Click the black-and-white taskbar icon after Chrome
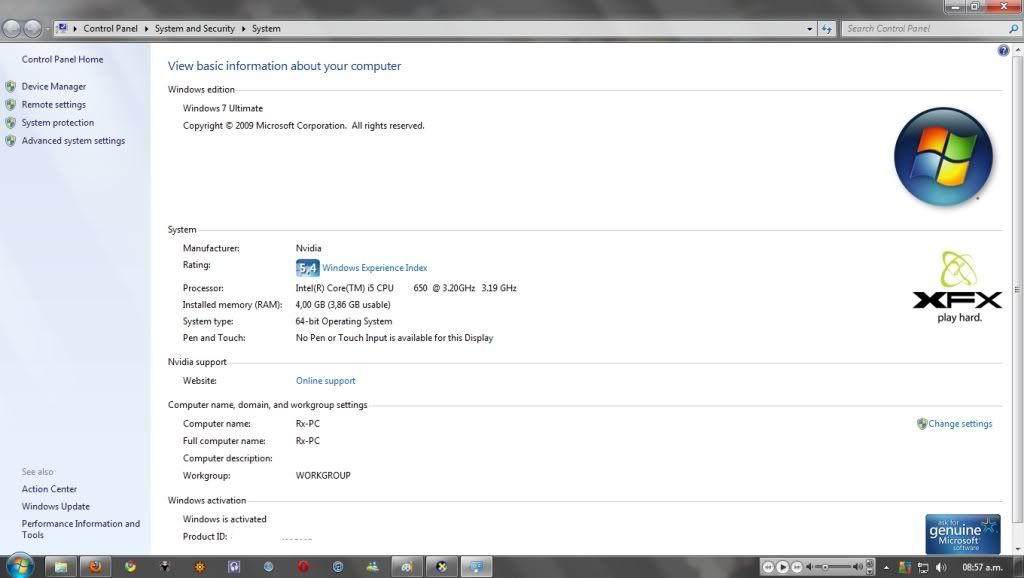Viewport: 1024px width, 578px height. coord(165,567)
